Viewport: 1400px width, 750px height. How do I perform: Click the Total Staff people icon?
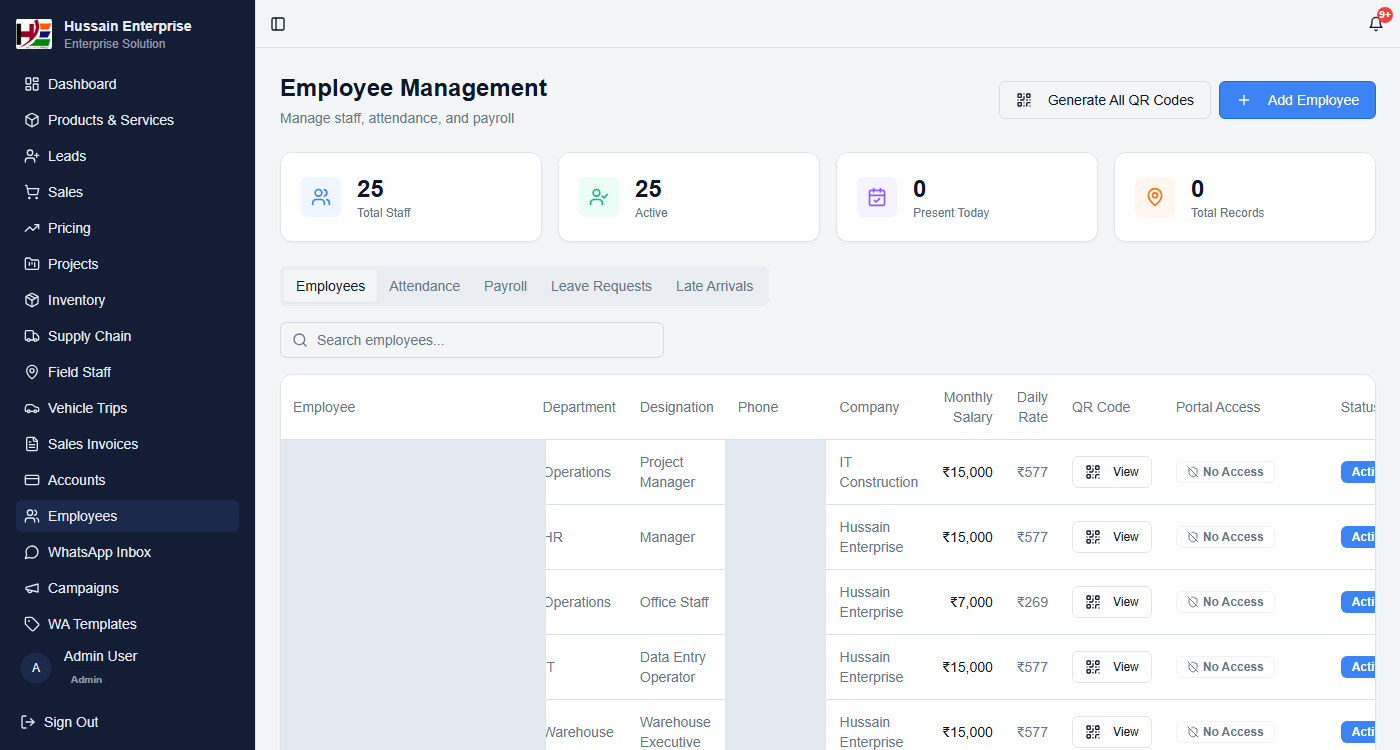click(x=321, y=197)
